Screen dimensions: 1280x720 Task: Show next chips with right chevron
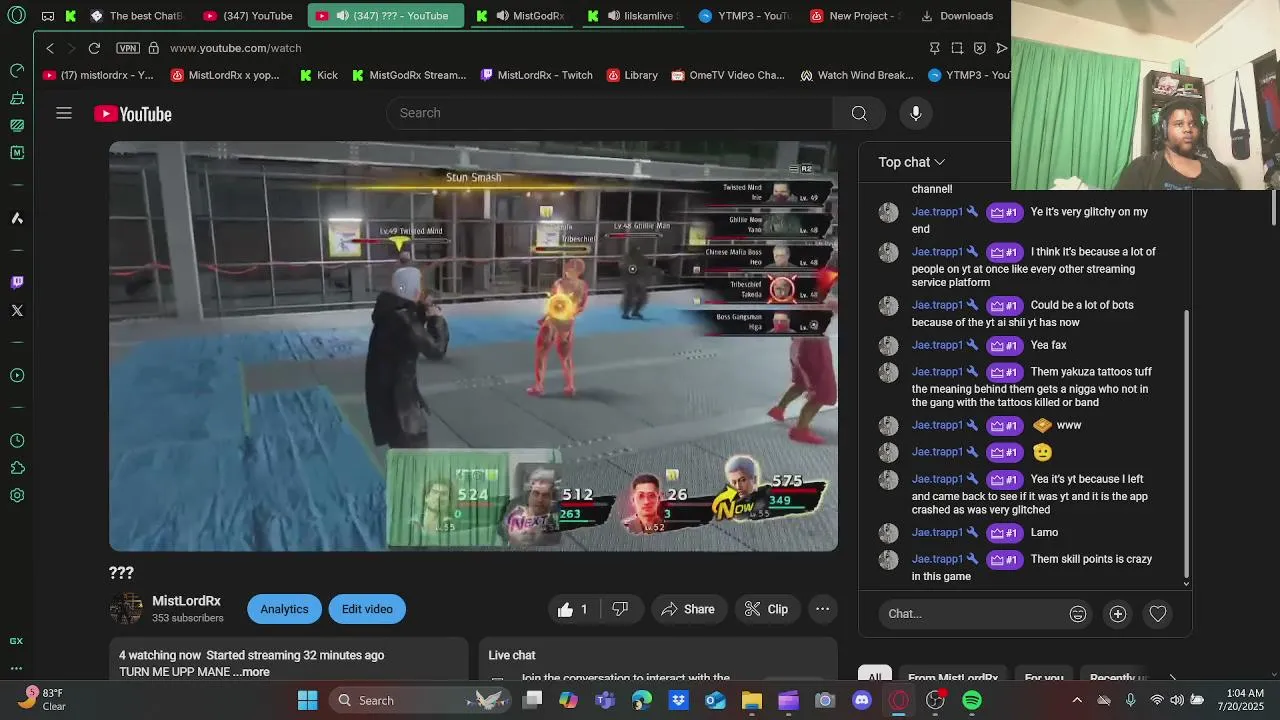click(1172, 678)
